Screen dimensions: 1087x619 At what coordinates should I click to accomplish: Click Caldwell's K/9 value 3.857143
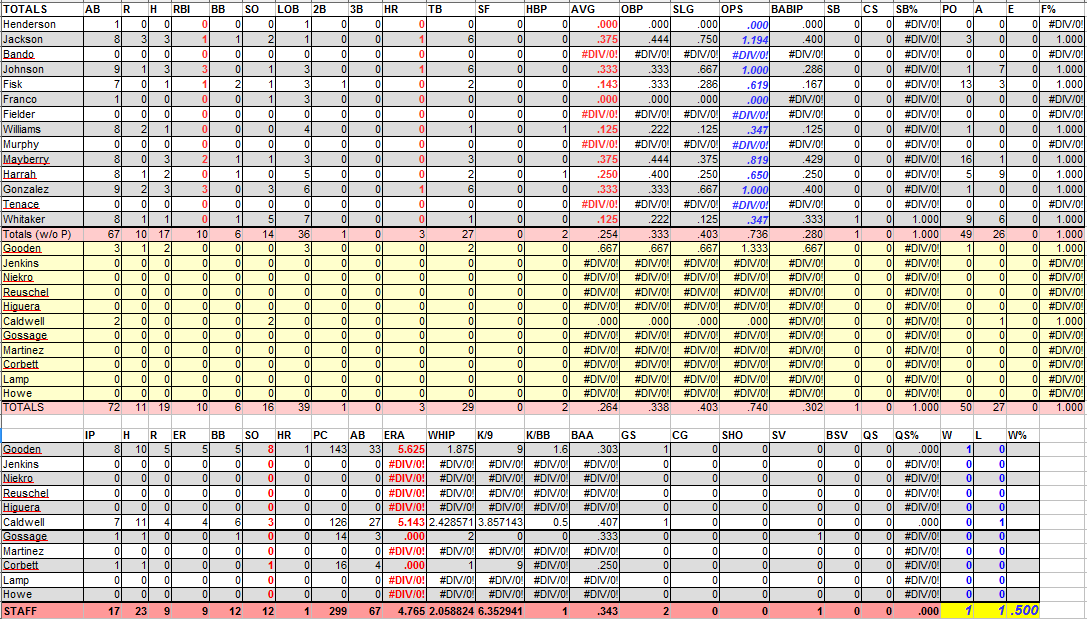tap(501, 523)
